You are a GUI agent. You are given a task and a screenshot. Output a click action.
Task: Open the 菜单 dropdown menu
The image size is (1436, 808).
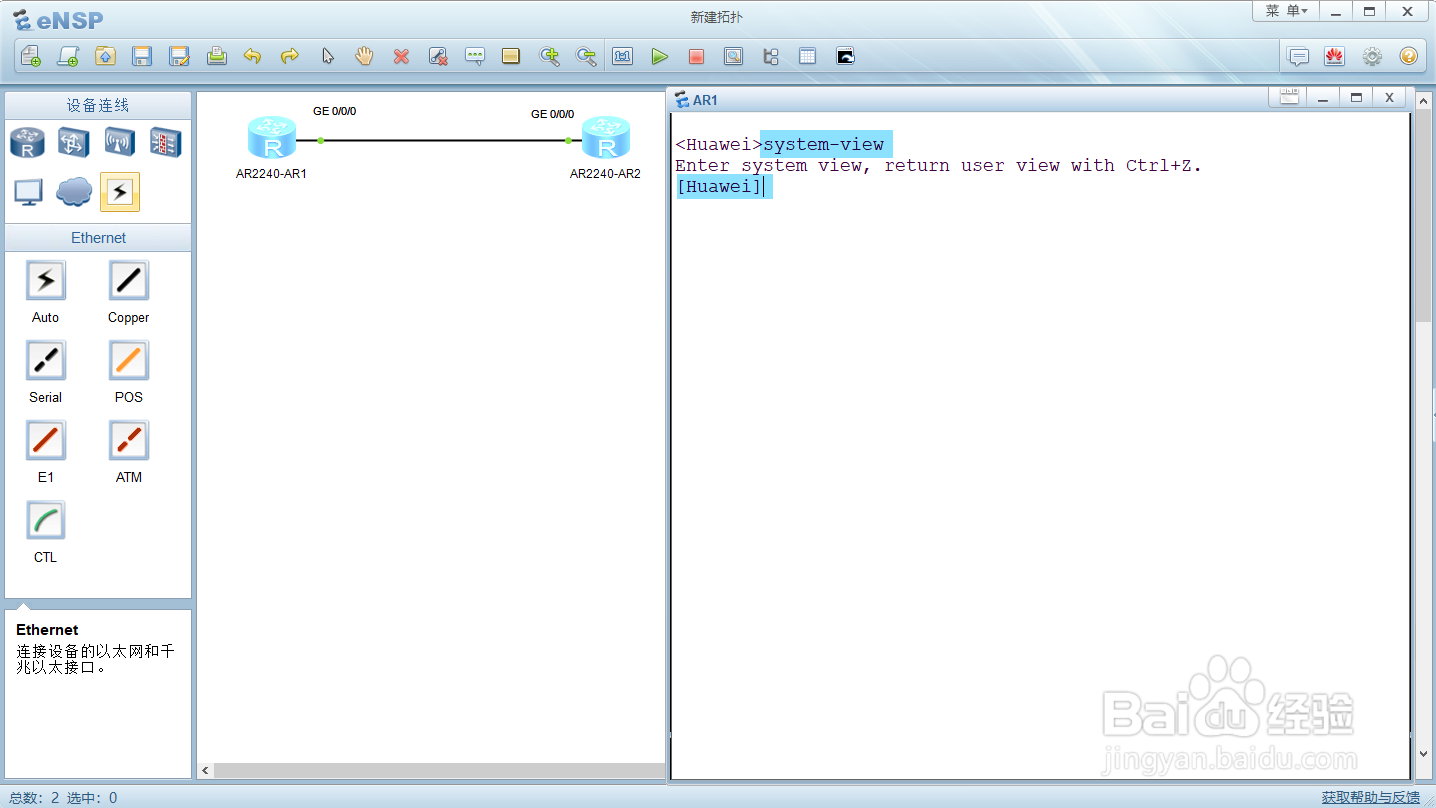(1286, 11)
